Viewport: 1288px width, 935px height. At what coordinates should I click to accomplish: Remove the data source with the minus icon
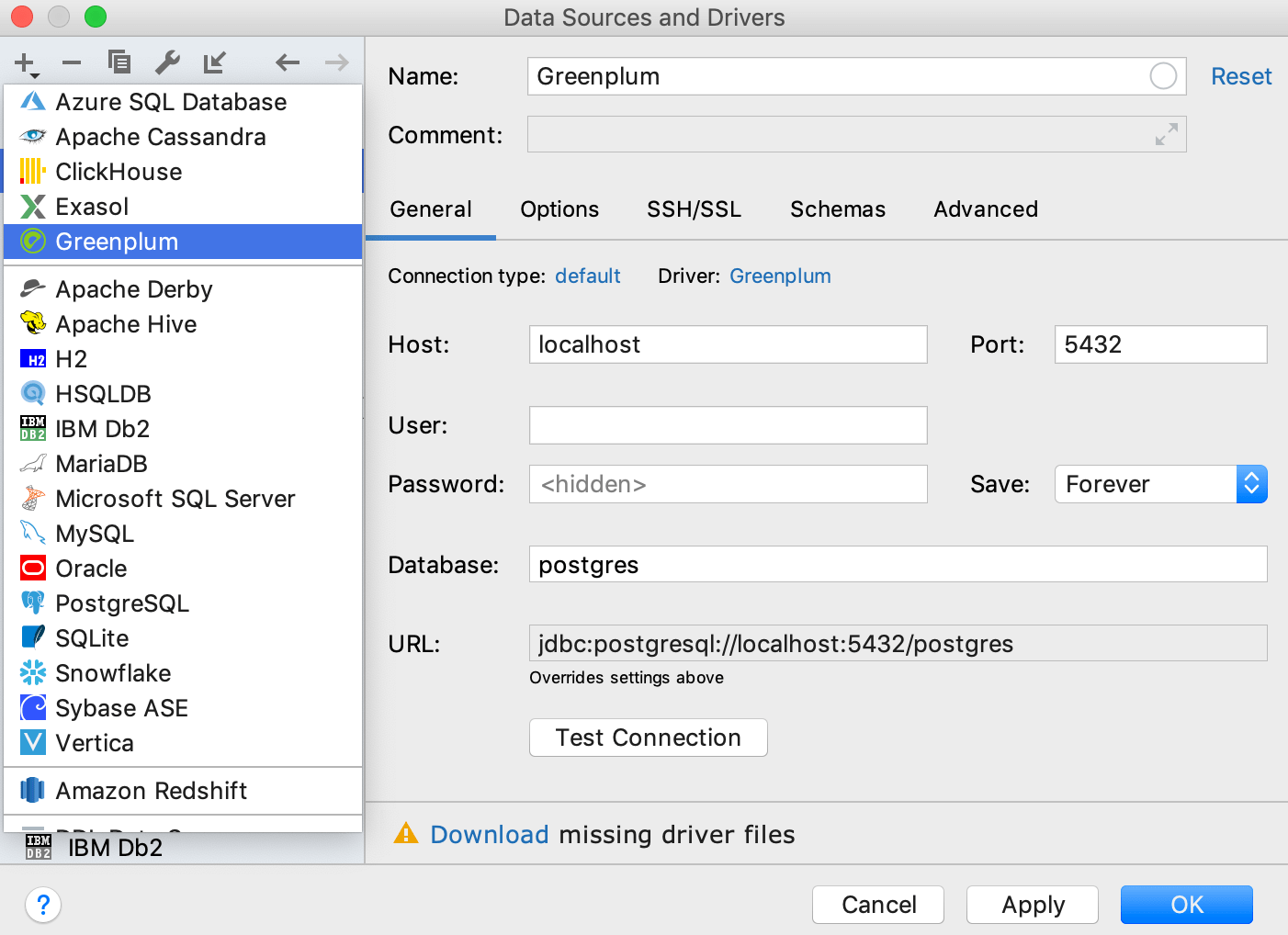click(72, 63)
